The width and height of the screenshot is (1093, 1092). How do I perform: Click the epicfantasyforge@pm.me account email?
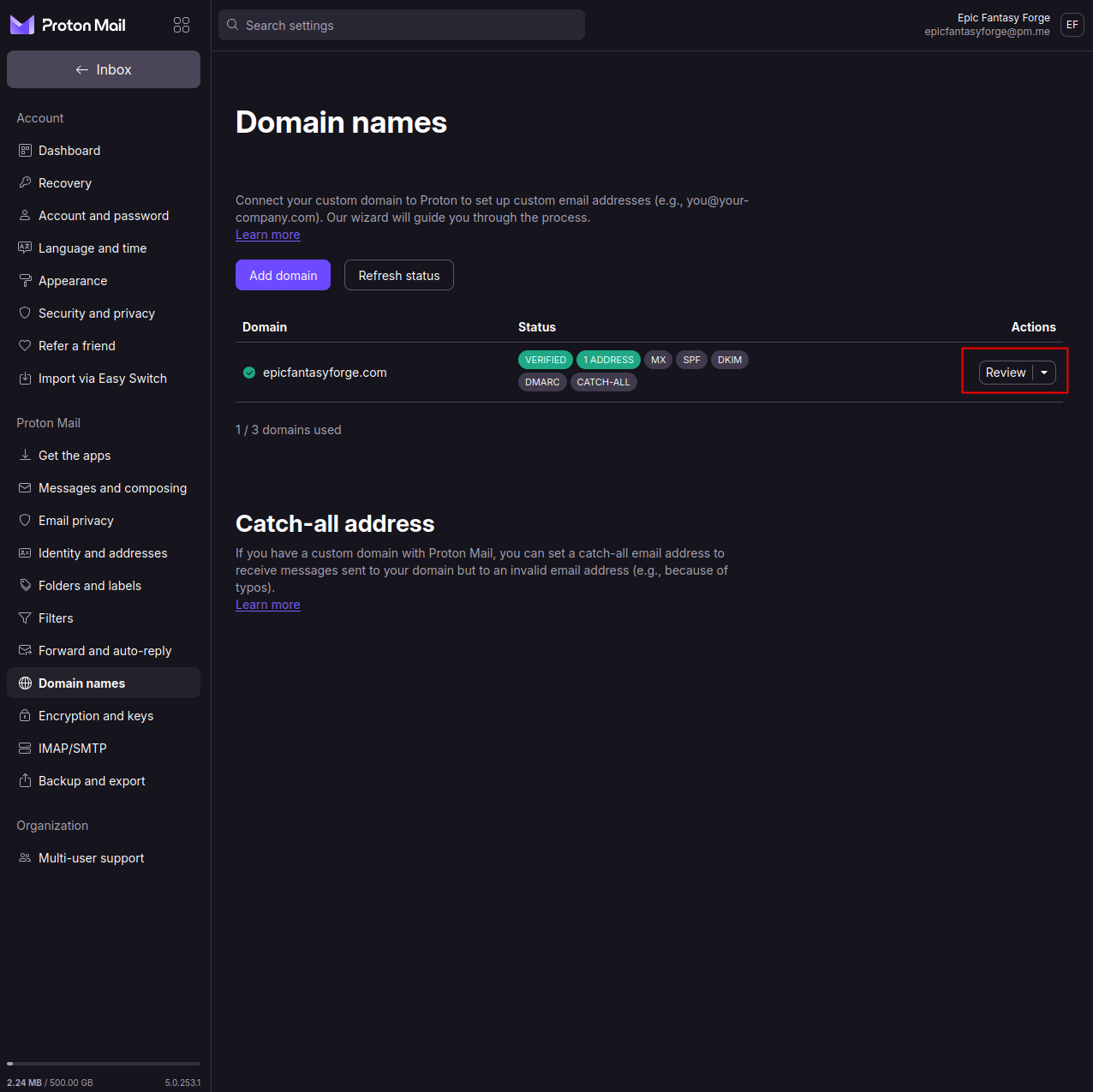click(x=987, y=32)
